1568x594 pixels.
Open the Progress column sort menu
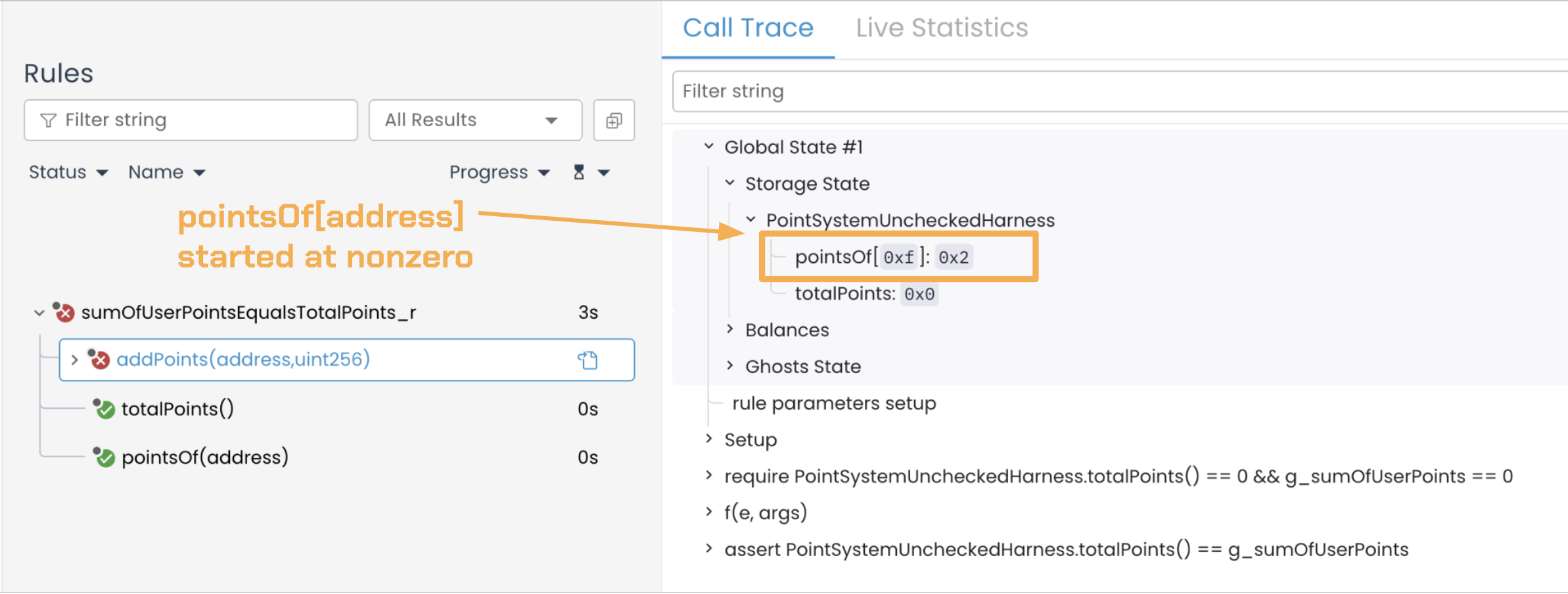pos(499,172)
